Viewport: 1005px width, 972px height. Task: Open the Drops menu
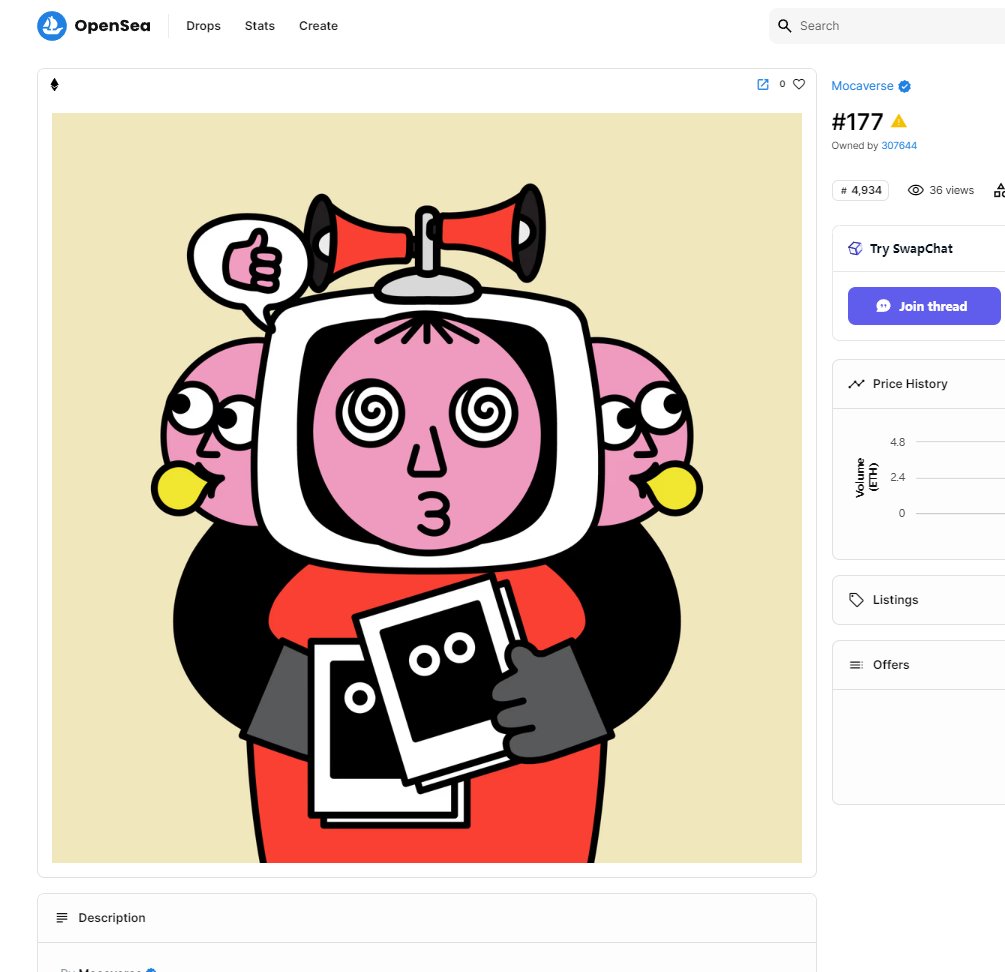203,26
